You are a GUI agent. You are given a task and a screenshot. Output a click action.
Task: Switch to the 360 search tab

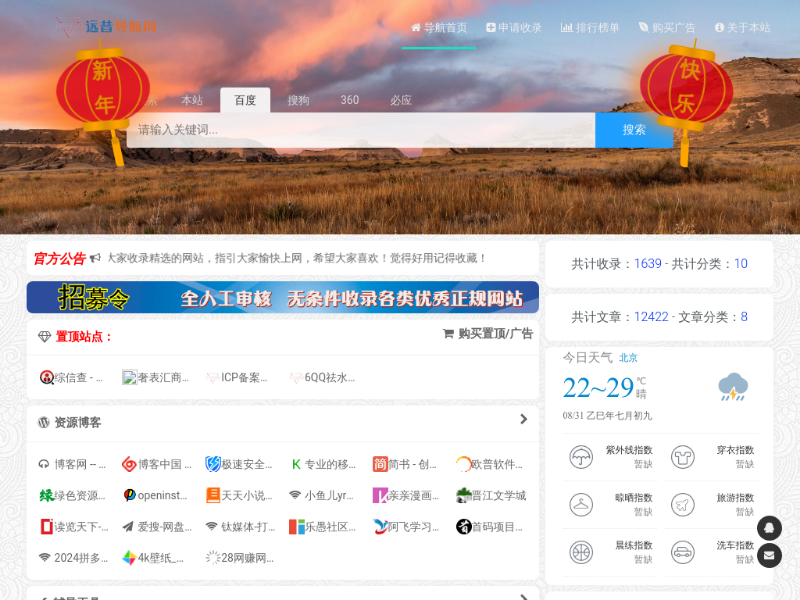click(x=349, y=100)
